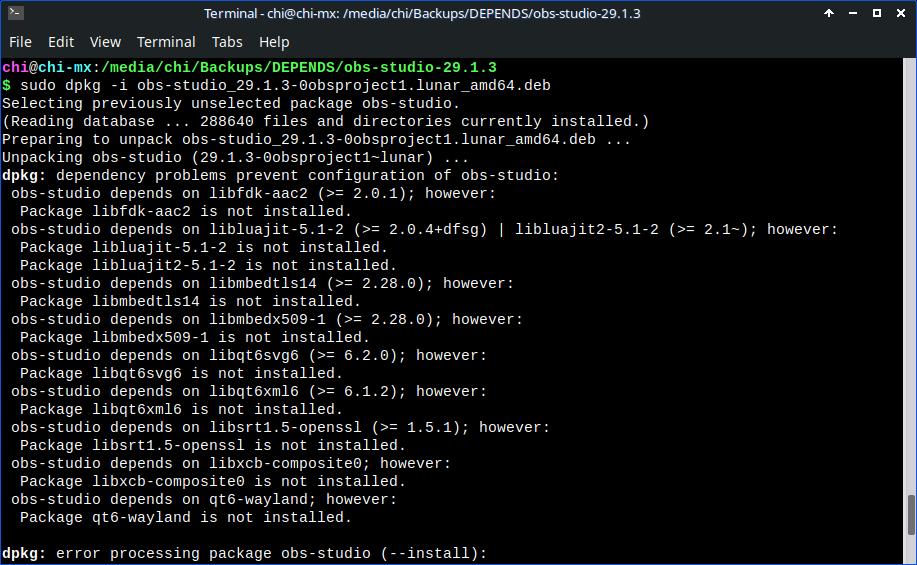Click 'depends on libxcb-composite0; however:' line
Viewport: 917px width, 565px height.
[x=231, y=464]
